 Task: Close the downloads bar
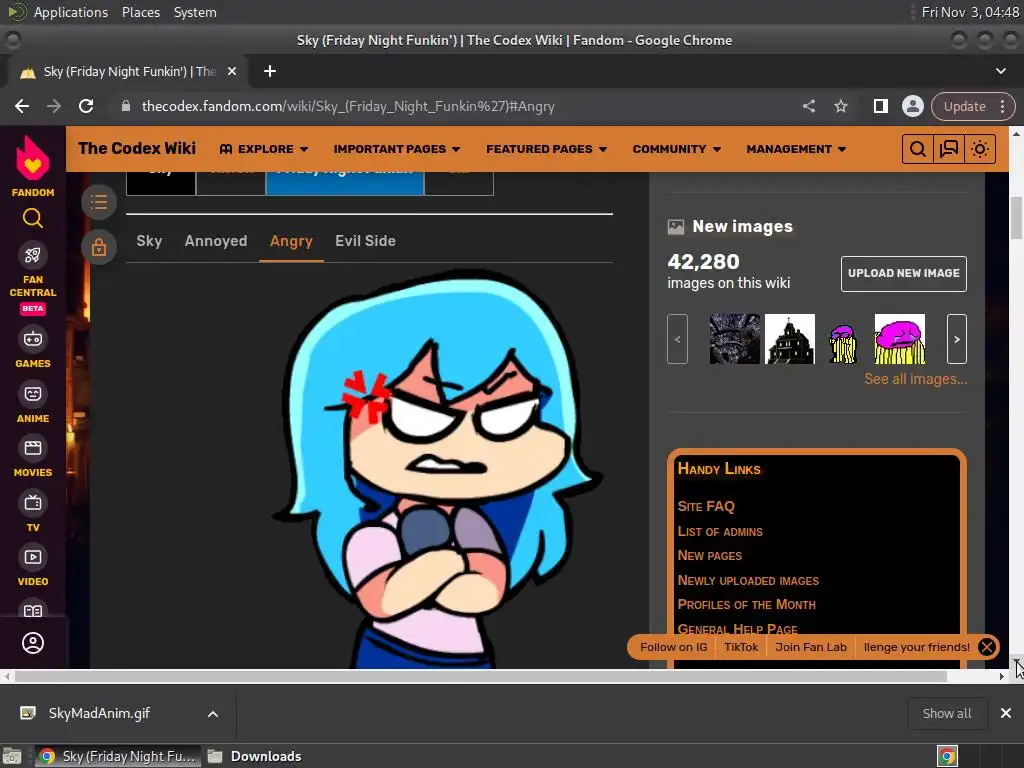tap(1006, 713)
